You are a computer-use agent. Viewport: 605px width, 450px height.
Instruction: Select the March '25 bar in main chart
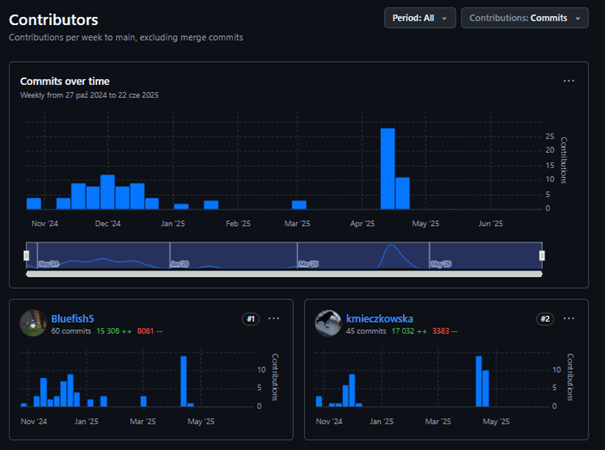299,204
